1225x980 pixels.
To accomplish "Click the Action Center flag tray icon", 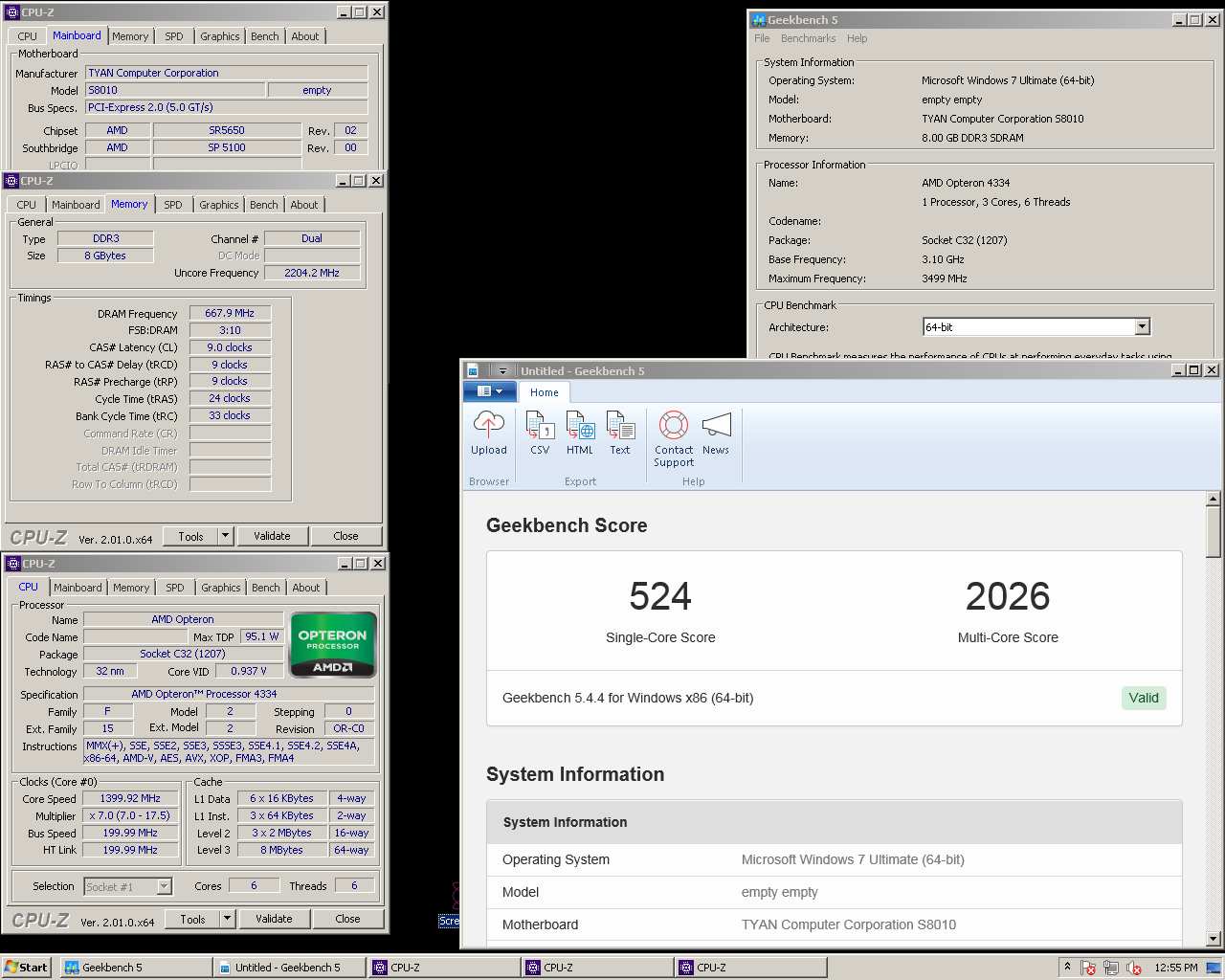I will click(x=1088, y=968).
